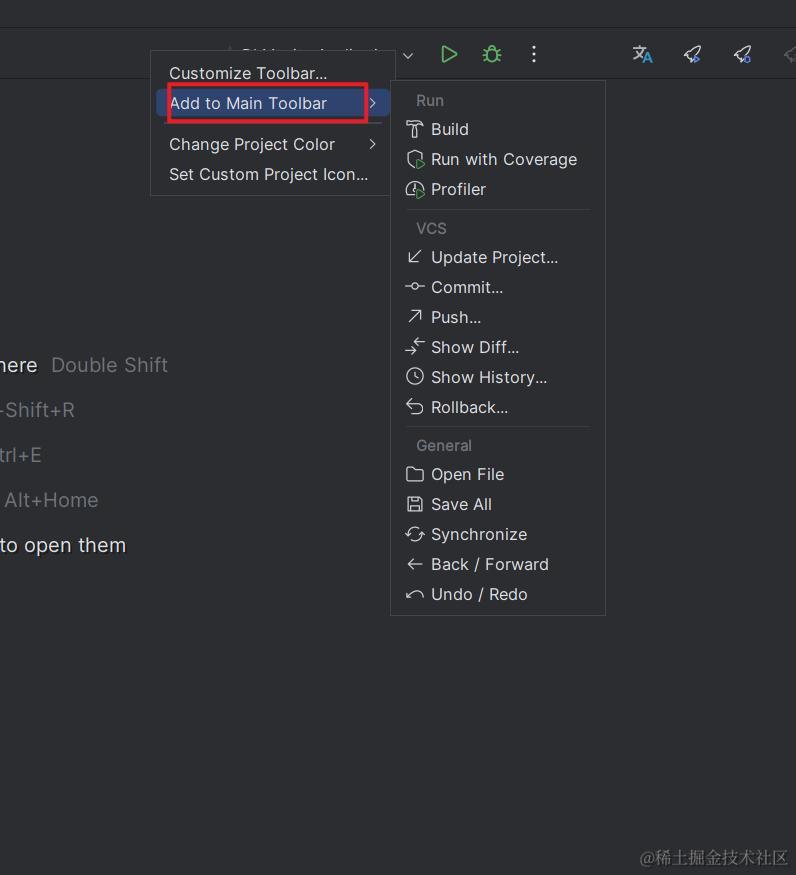
Task: Click the Translate toolbar icon
Action: [x=642, y=55]
